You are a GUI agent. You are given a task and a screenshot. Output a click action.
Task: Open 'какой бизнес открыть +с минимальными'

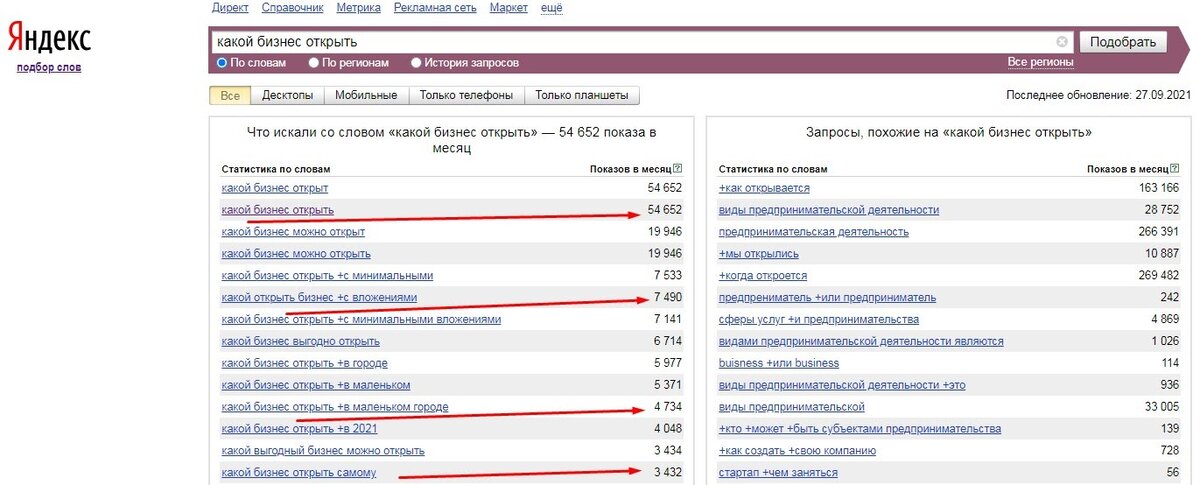[327, 276]
